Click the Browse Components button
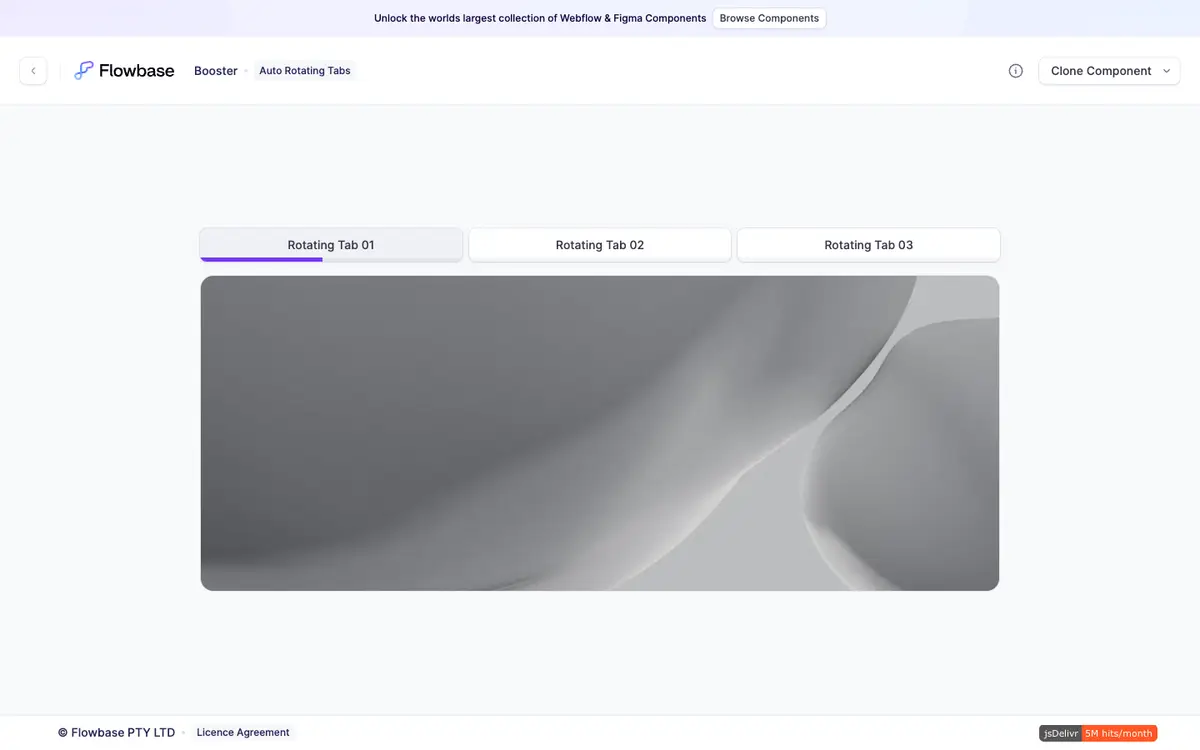Image resolution: width=1200 pixels, height=750 pixels. pos(769,18)
